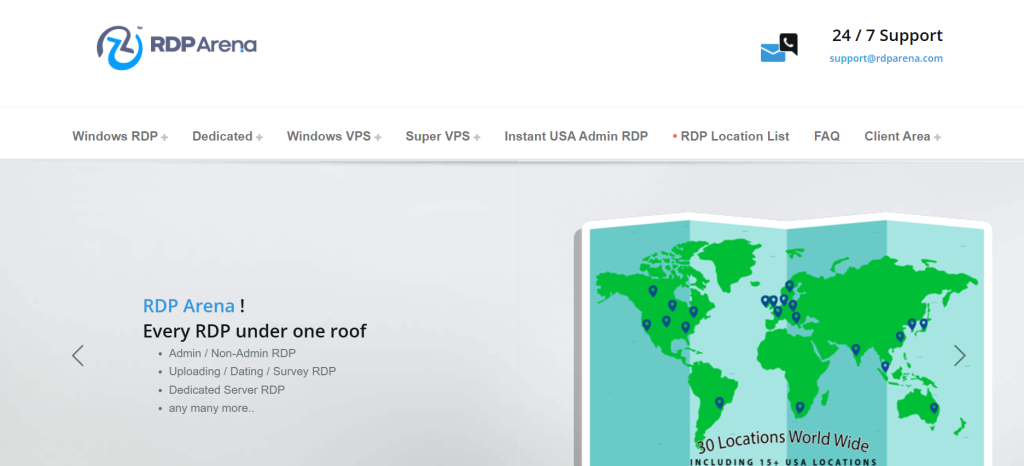The image size is (1024, 466).
Task: Select the Admin / Non-Admin RDP bullet
Action: pyautogui.click(x=232, y=353)
